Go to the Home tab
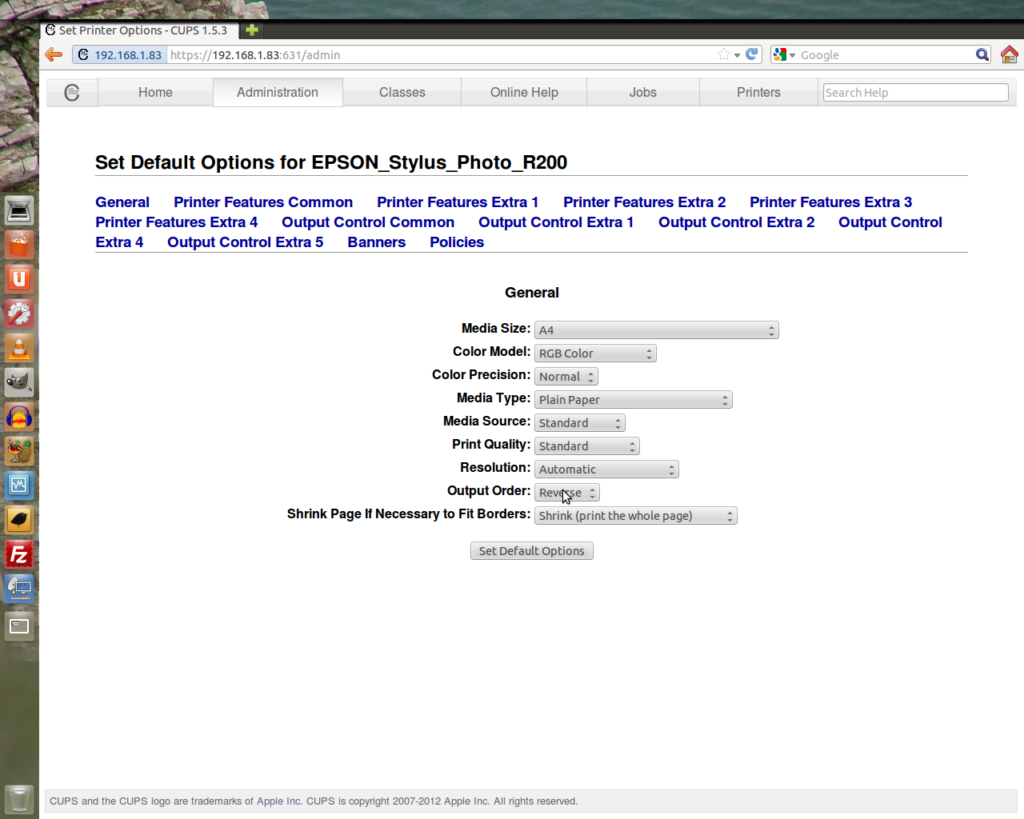The width and height of the screenshot is (1024, 819). (x=155, y=92)
